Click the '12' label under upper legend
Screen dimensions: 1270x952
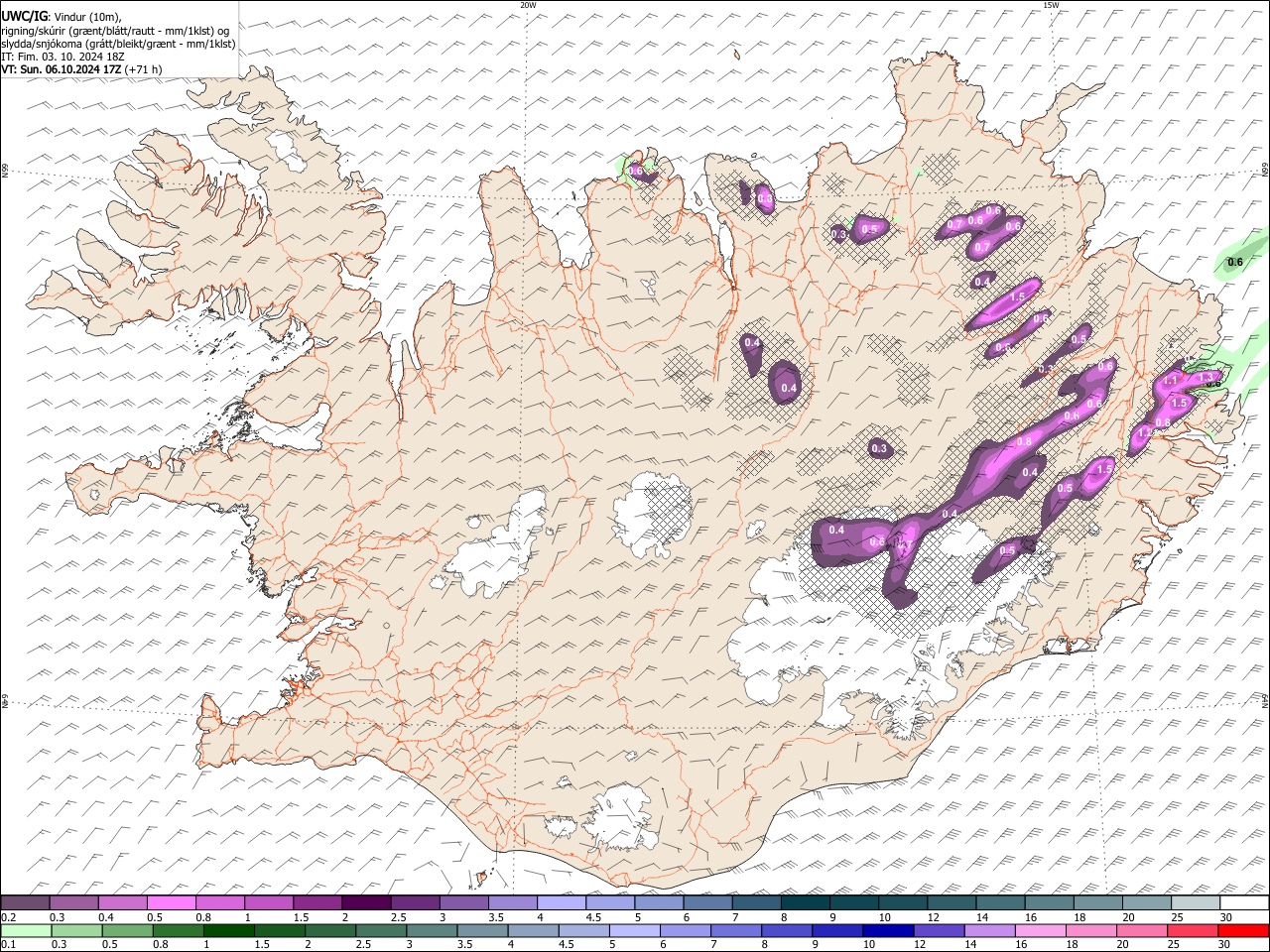click(x=933, y=917)
